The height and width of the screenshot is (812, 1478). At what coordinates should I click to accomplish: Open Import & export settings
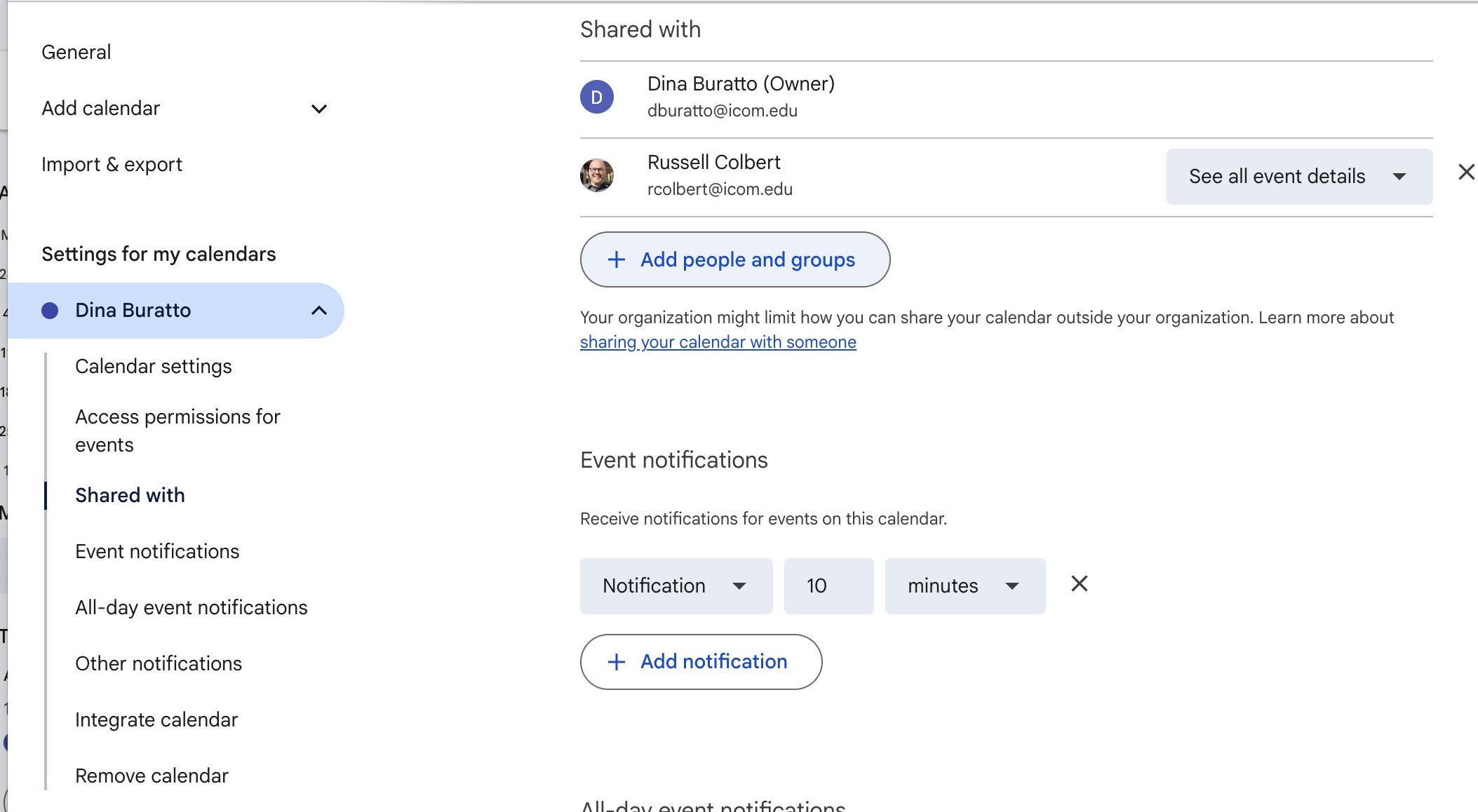click(112, 165)
